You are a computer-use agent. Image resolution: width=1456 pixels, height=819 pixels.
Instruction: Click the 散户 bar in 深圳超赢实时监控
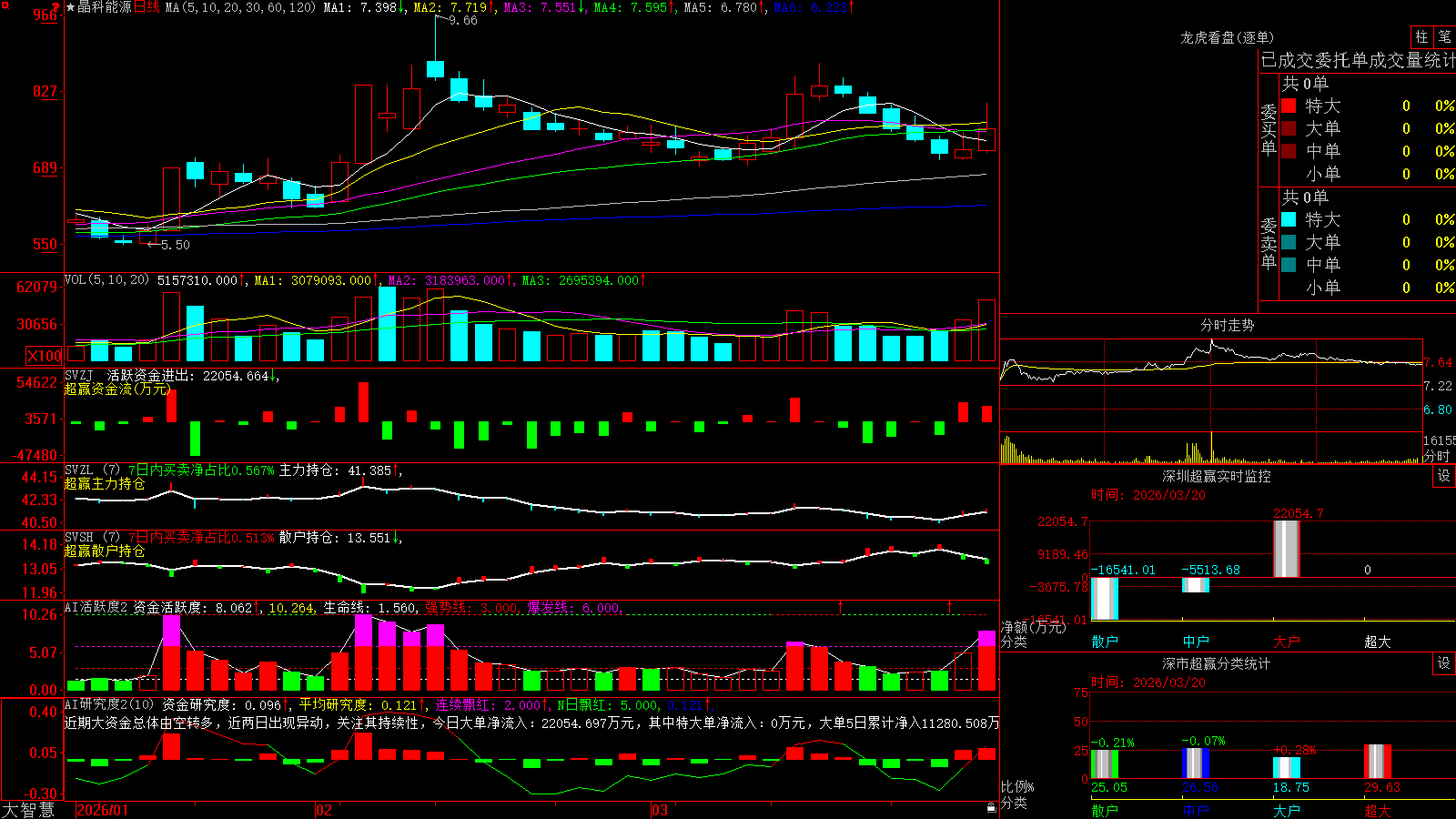1105,599
